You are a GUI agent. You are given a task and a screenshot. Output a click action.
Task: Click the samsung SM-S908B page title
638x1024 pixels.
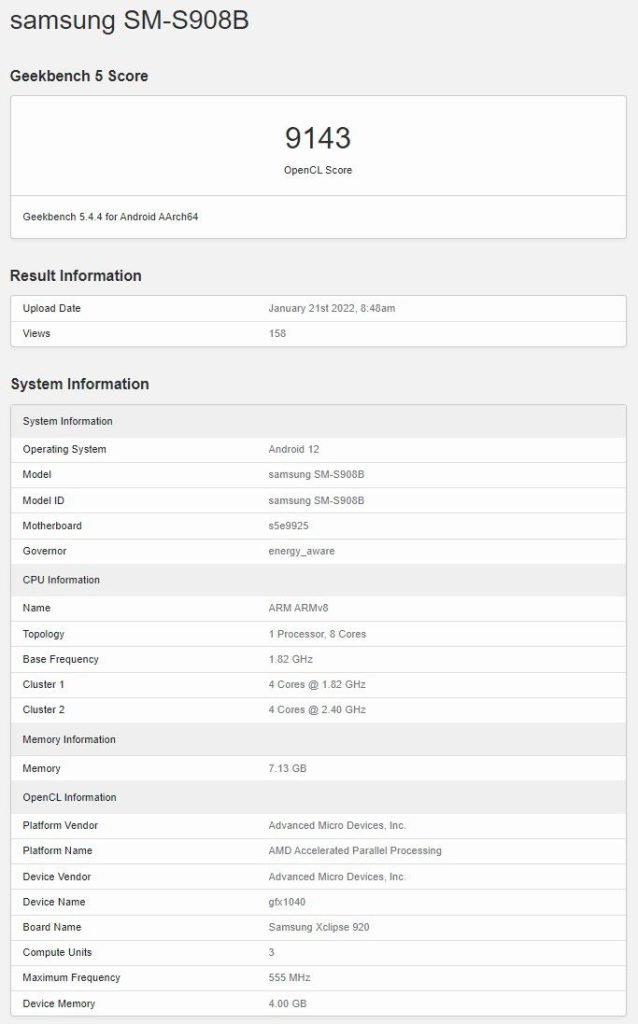coord(129,20)
